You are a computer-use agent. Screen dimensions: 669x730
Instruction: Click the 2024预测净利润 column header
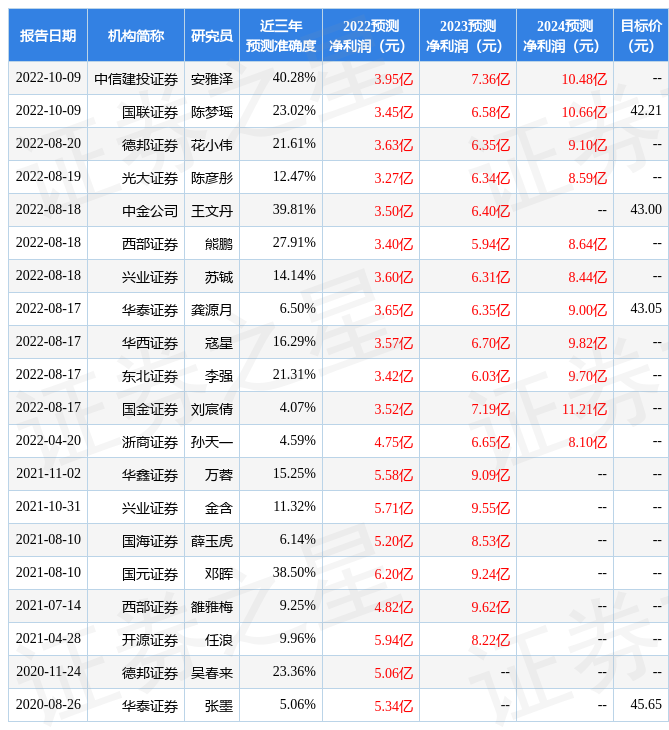pos(565,35)
